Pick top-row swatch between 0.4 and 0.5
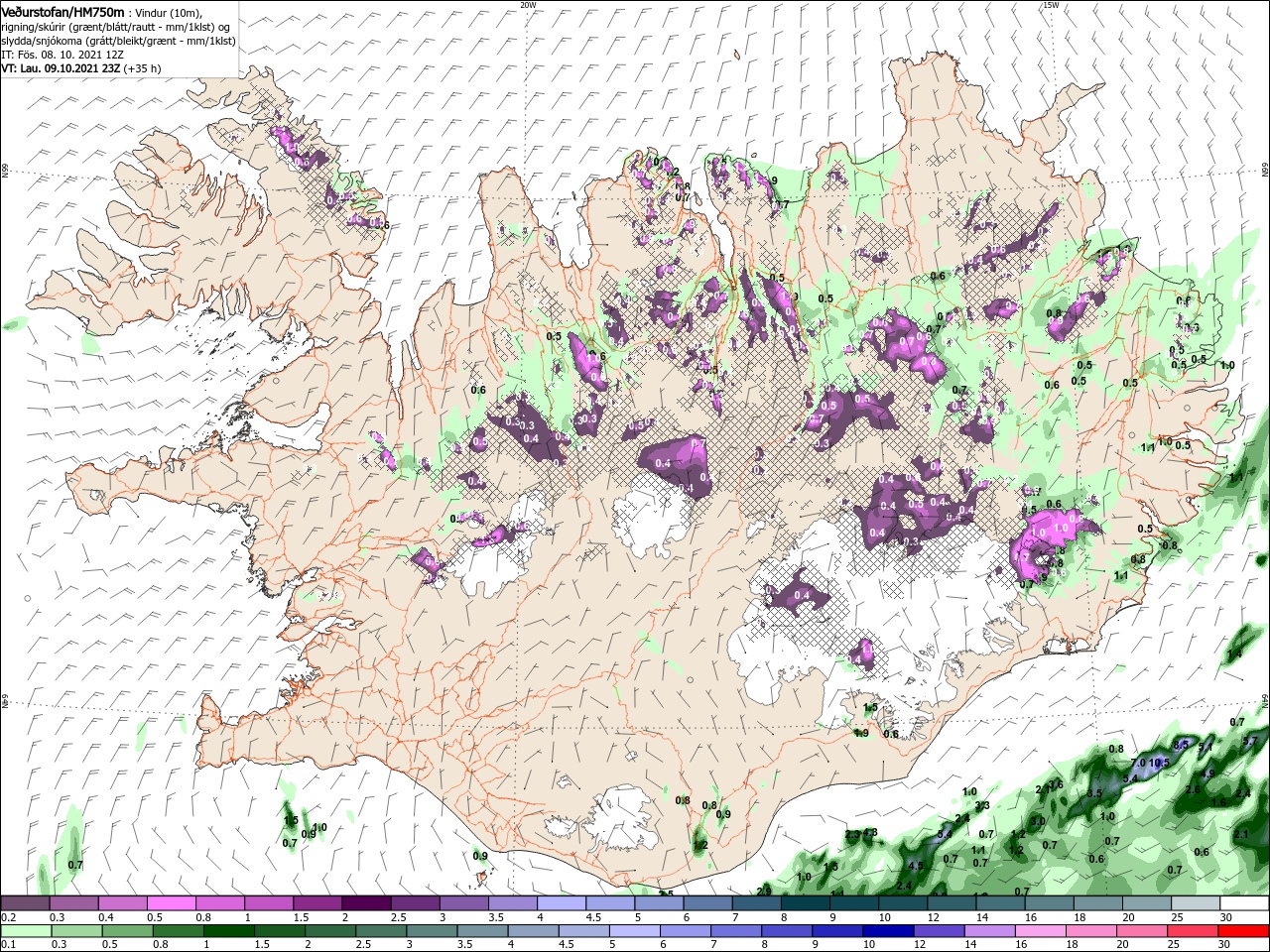Viewport: 1270px width, 952px height. [122, 903]
